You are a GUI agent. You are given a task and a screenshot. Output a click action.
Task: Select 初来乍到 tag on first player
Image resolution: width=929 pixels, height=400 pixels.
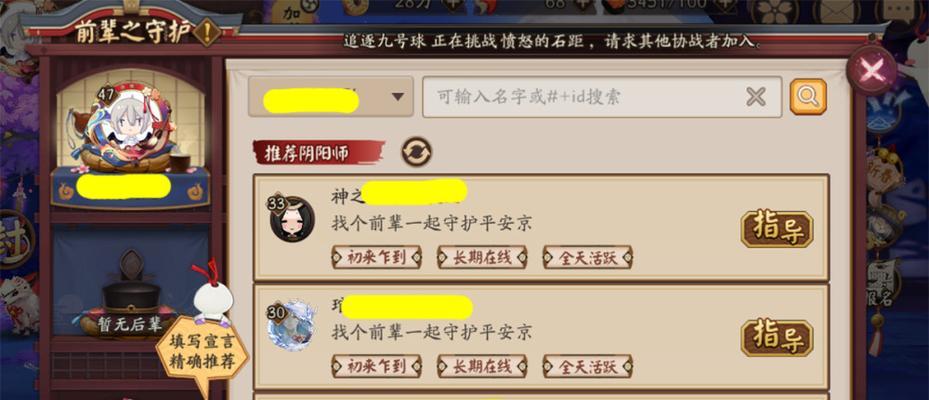pos(376,257)
